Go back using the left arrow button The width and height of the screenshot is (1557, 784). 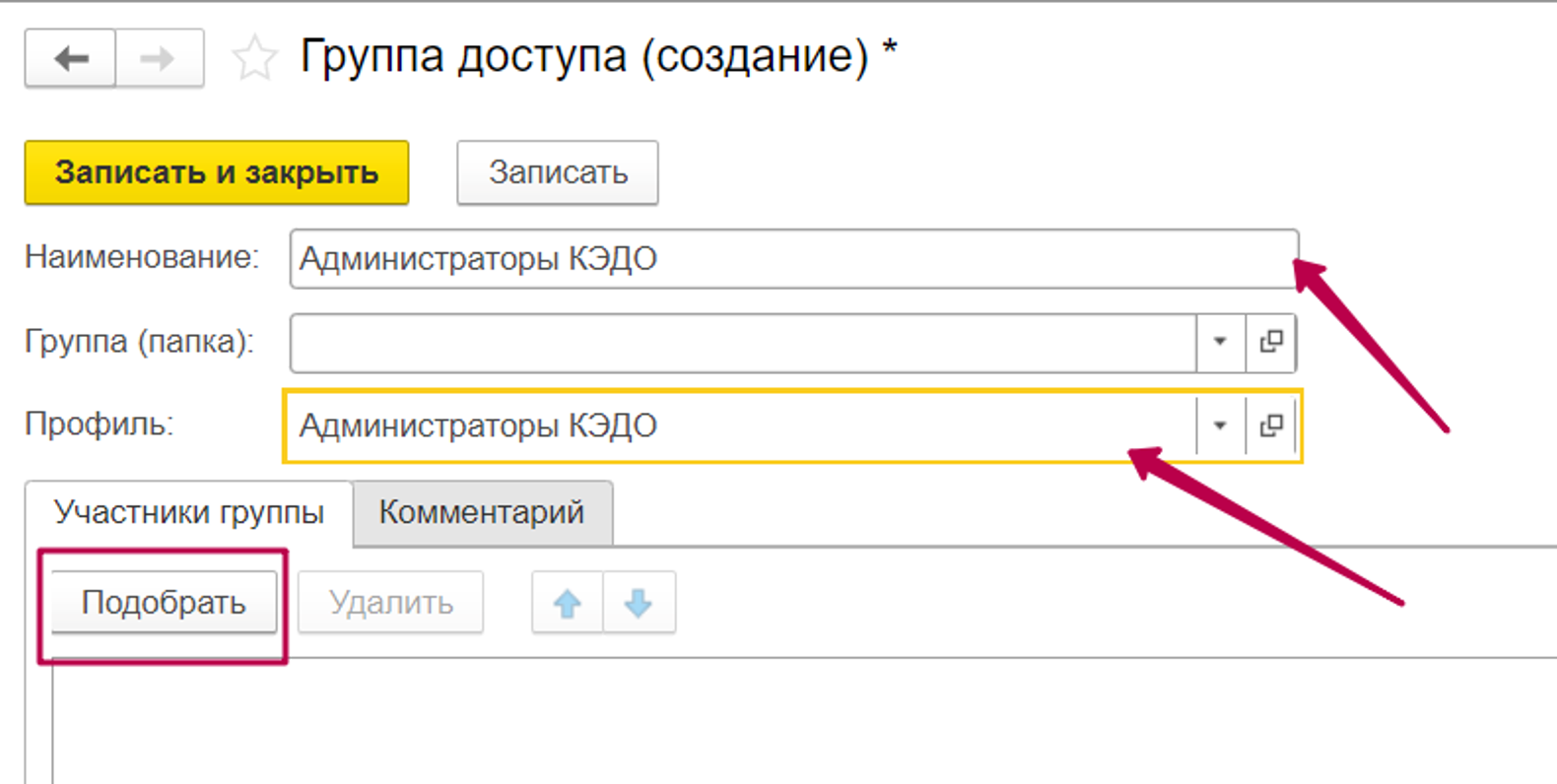pos(71,59)
